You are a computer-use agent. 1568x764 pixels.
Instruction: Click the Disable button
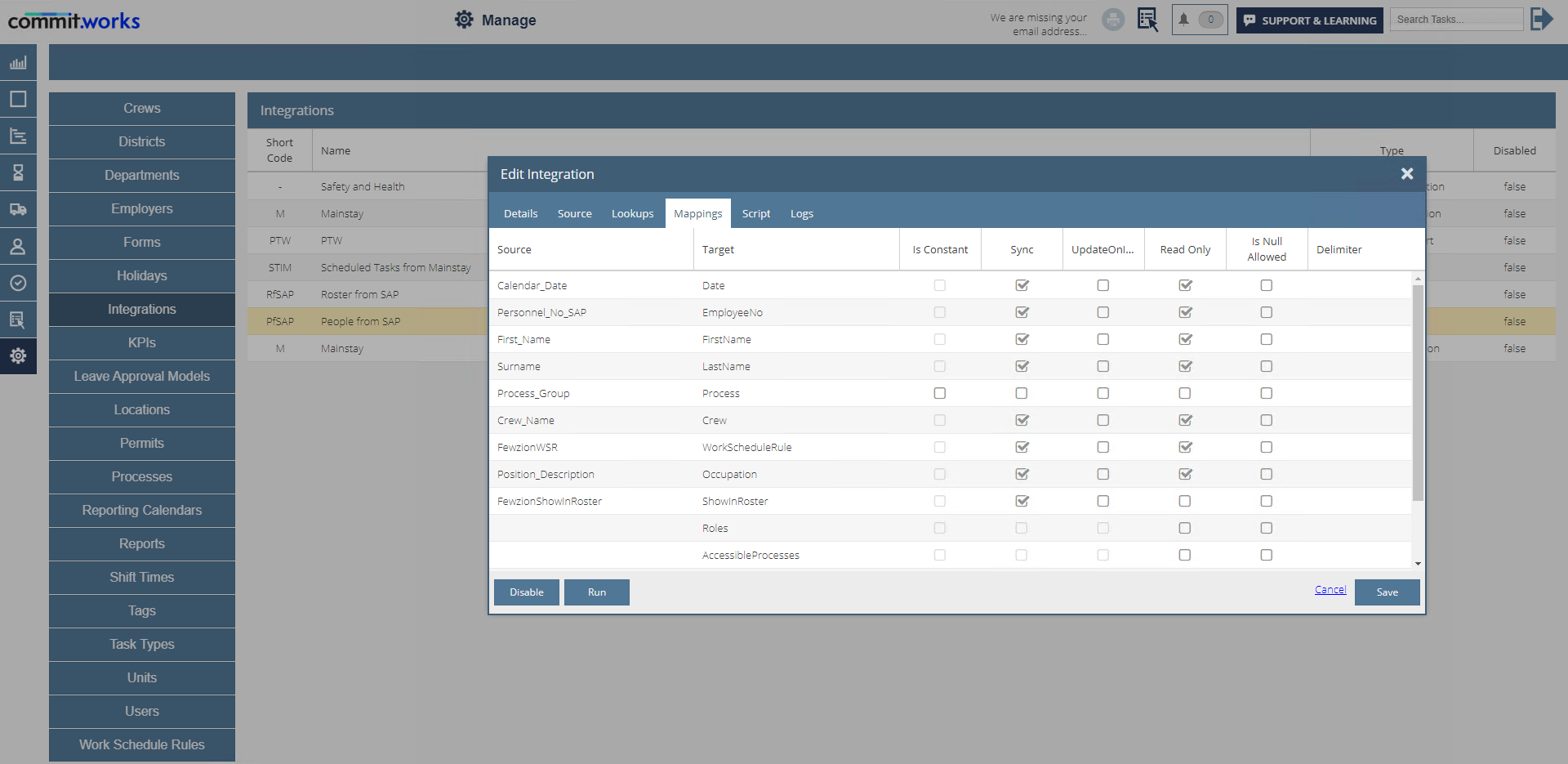click(527, 592)
